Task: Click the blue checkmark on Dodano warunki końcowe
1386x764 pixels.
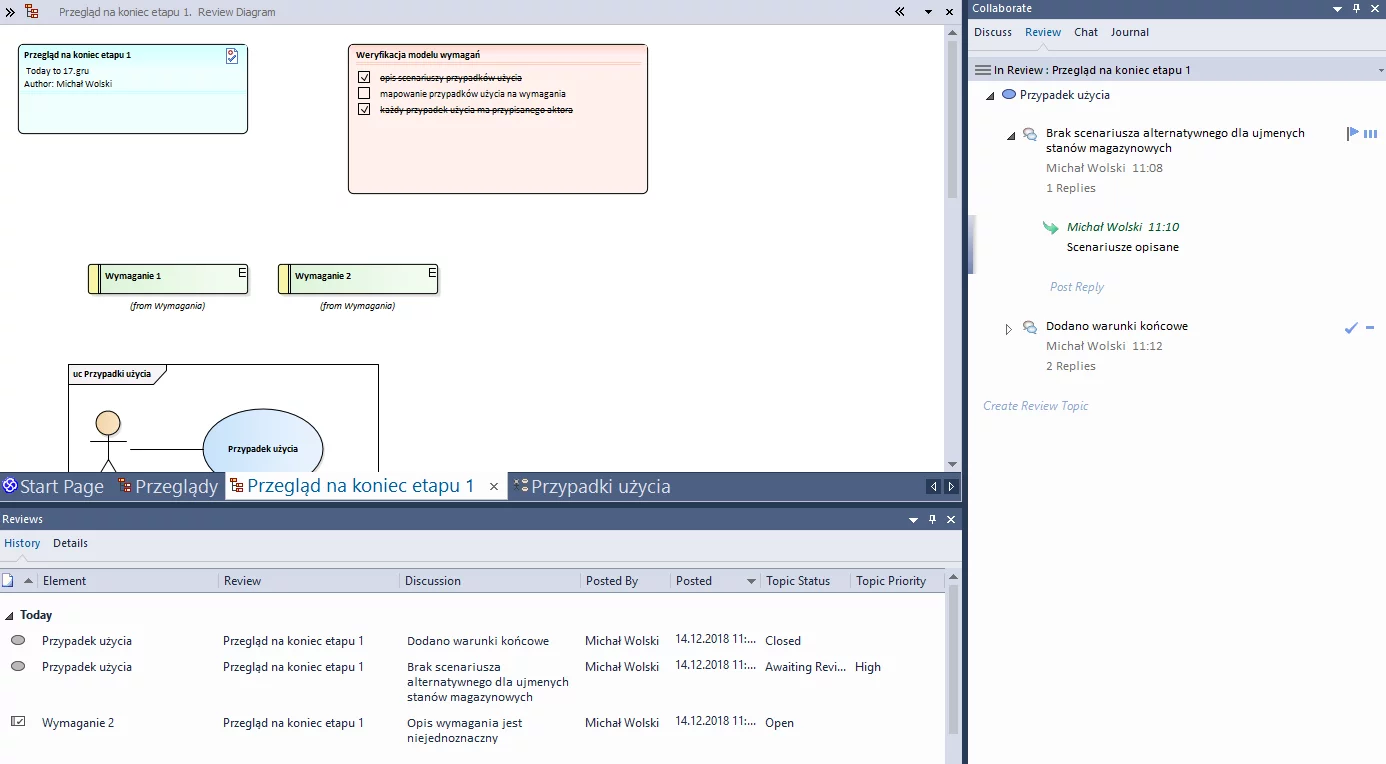Action: pyautogui.click(x=1352, y=327)
